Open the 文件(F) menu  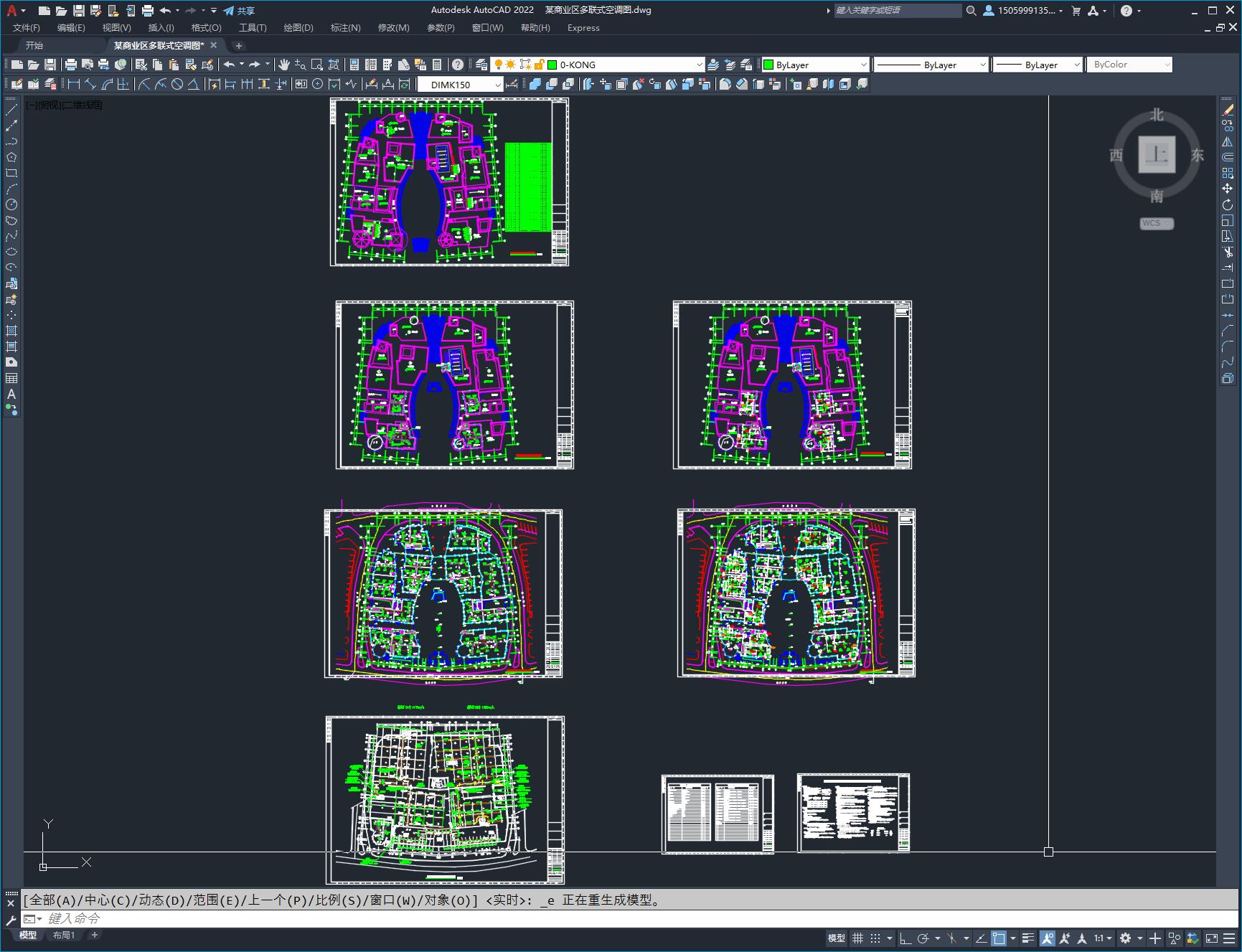coord(27,28)
